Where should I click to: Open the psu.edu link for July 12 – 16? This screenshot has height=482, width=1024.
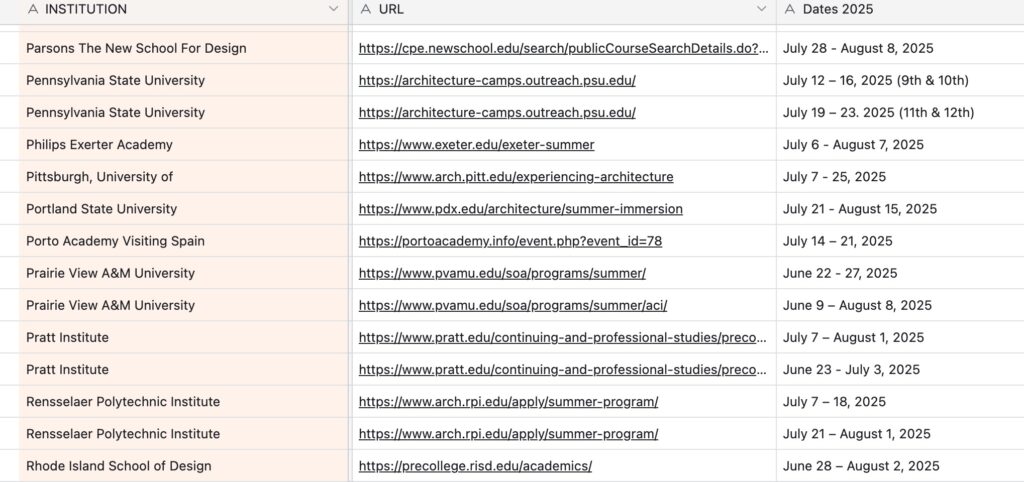497,80
